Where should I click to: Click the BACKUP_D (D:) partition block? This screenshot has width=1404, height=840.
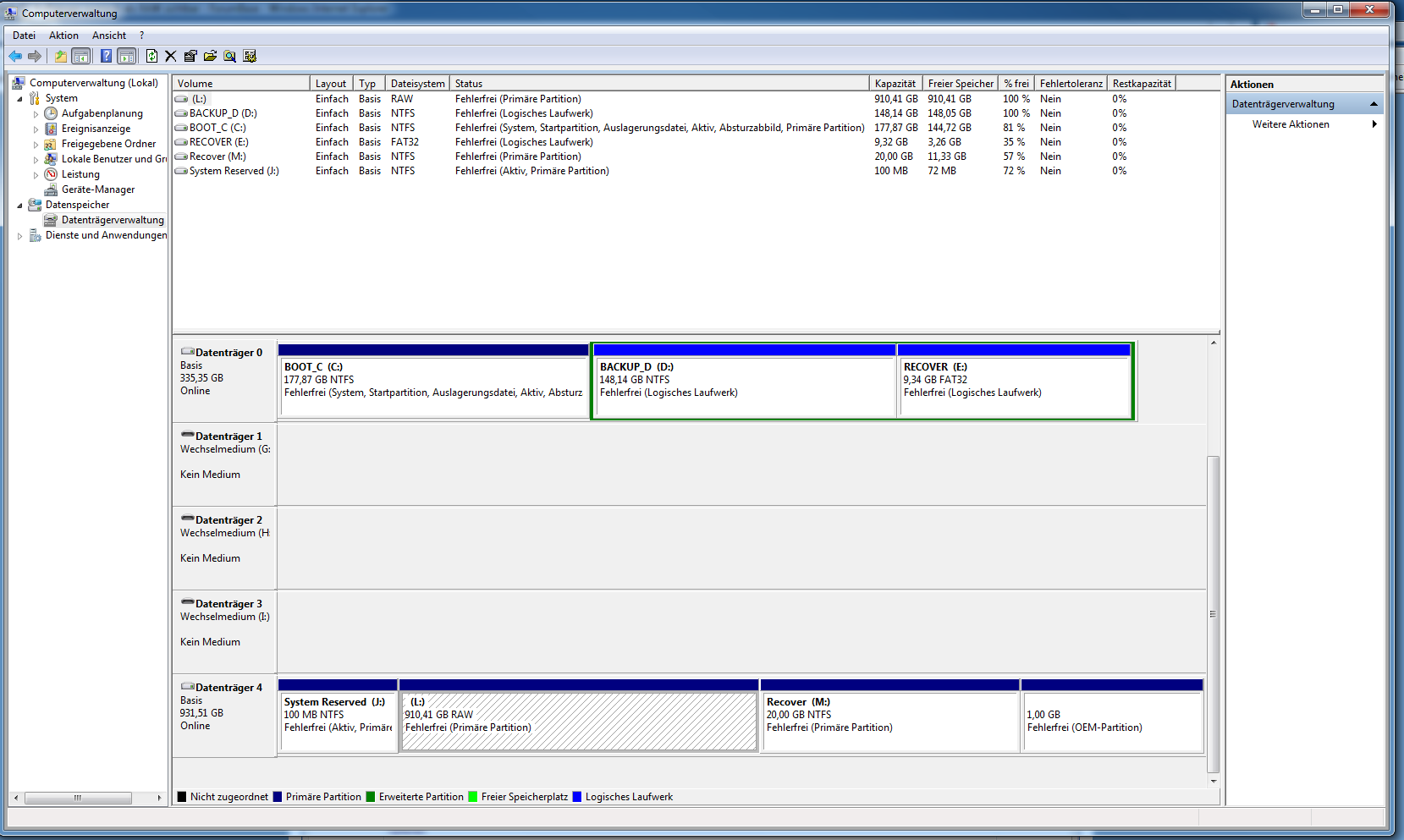tap(745, 381)
